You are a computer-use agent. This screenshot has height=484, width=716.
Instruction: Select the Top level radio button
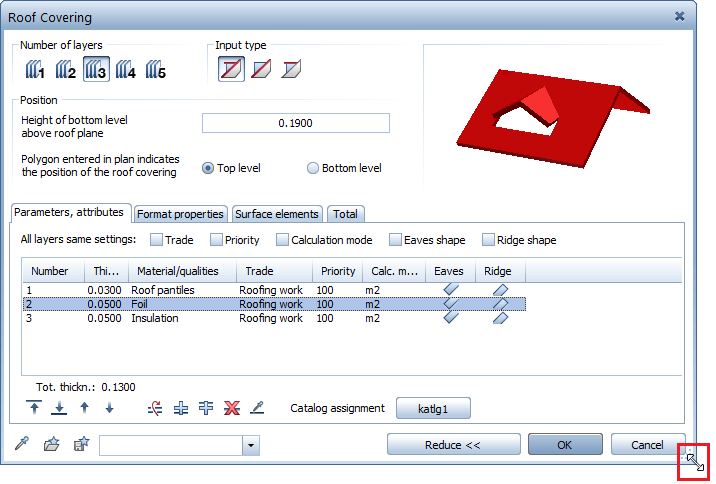click(x=208, y=168)
